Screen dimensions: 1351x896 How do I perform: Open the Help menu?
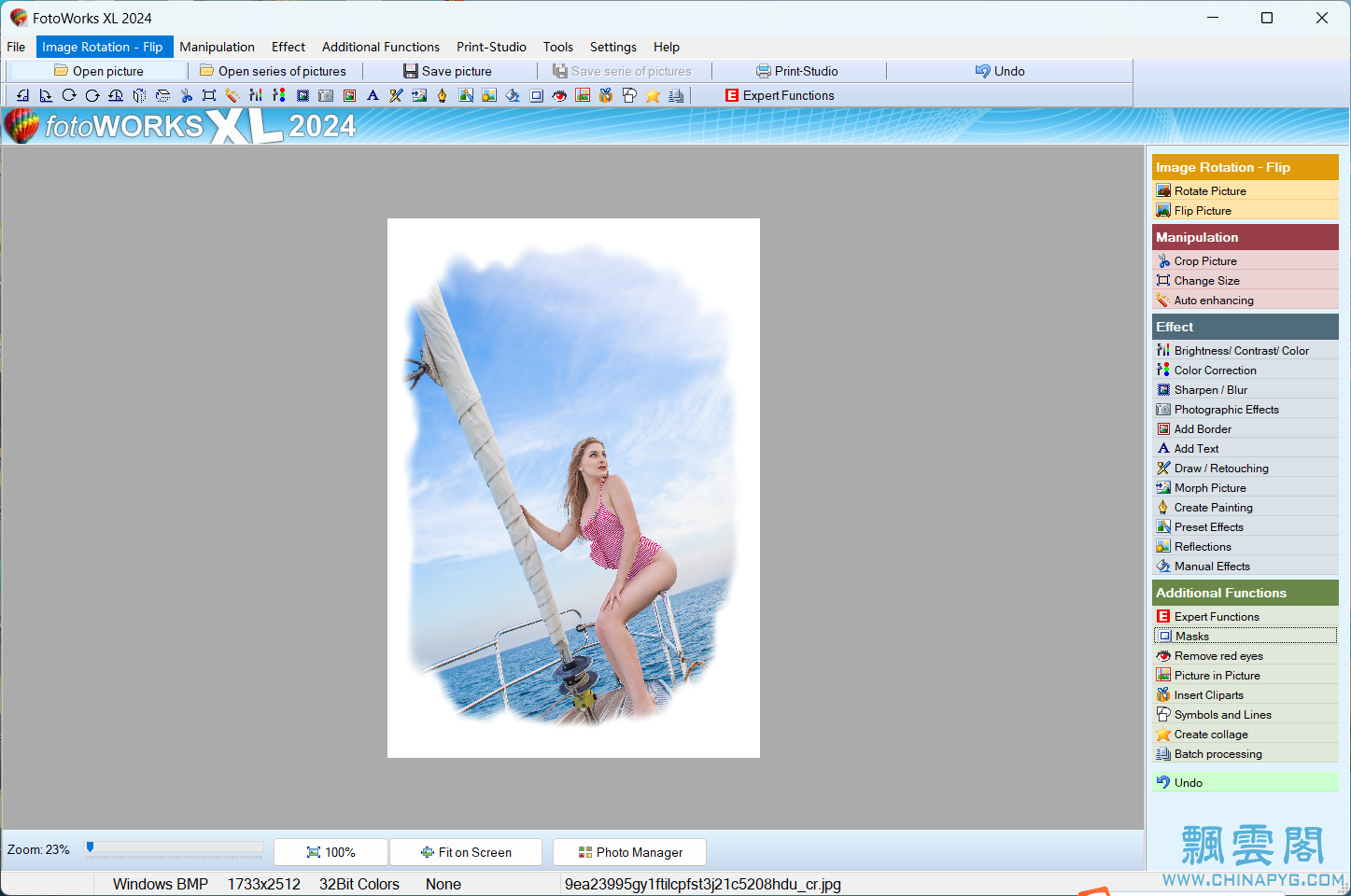click(x=667, y=47)
